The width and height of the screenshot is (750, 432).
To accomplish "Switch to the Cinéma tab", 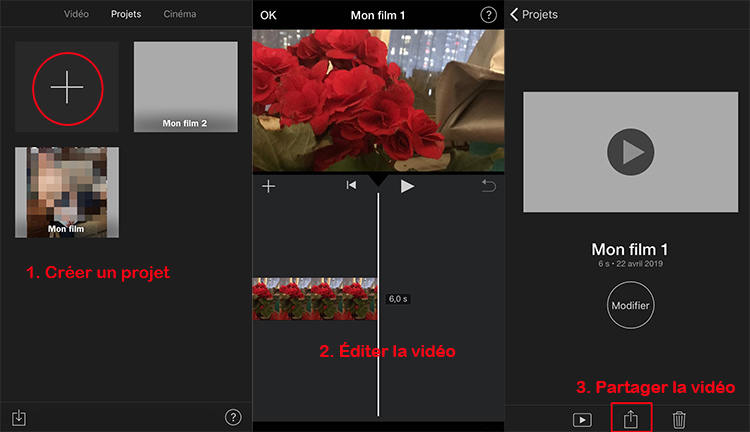I will 180,14.
